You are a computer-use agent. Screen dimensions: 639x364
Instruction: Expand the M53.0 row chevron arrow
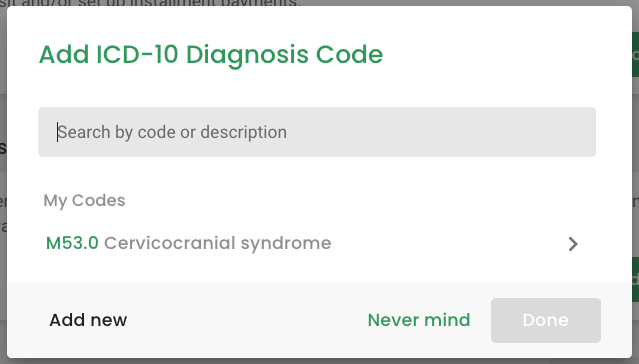coord(573,244)
